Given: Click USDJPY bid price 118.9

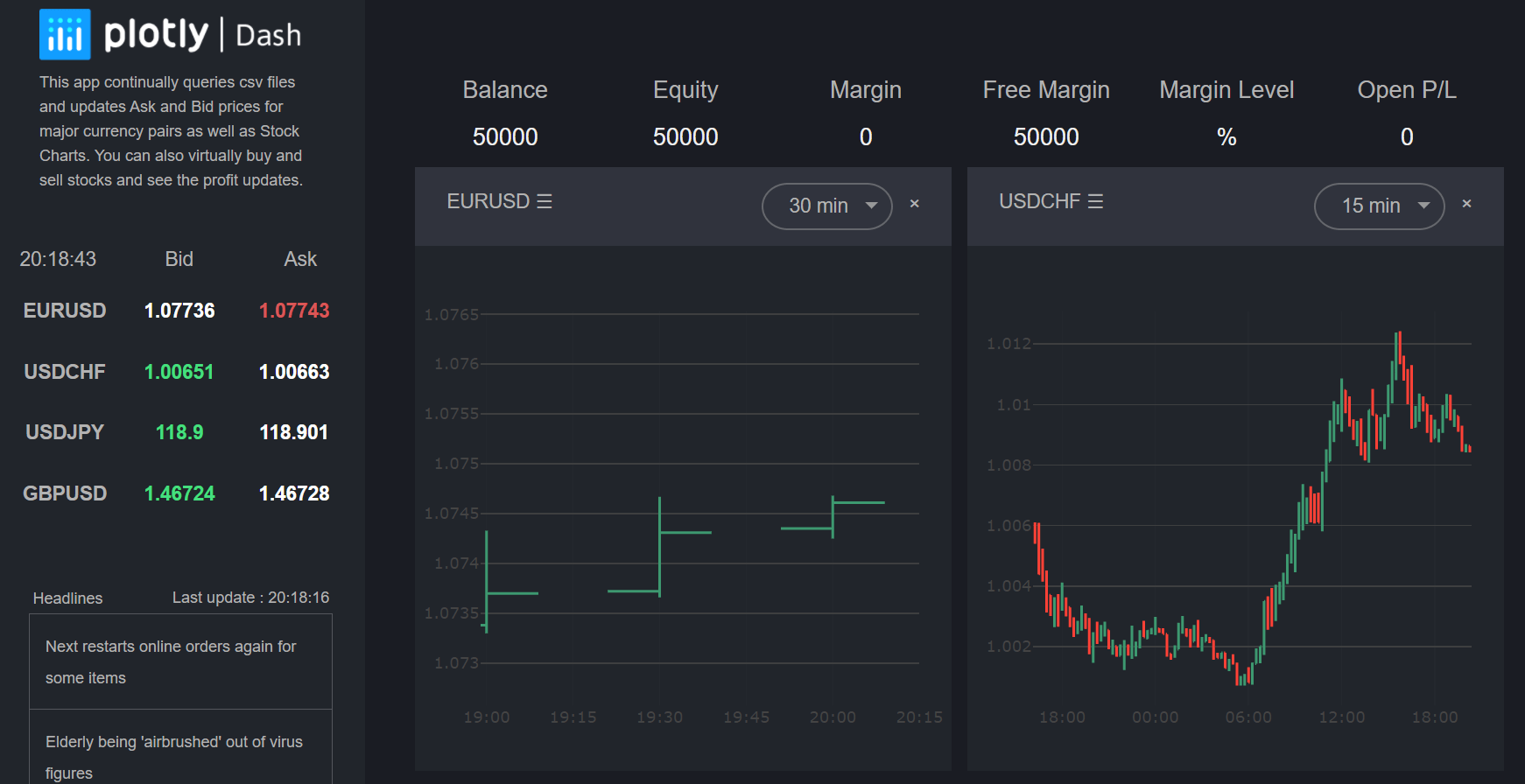Looking at the screenshot, I should (x=179, y=432).
